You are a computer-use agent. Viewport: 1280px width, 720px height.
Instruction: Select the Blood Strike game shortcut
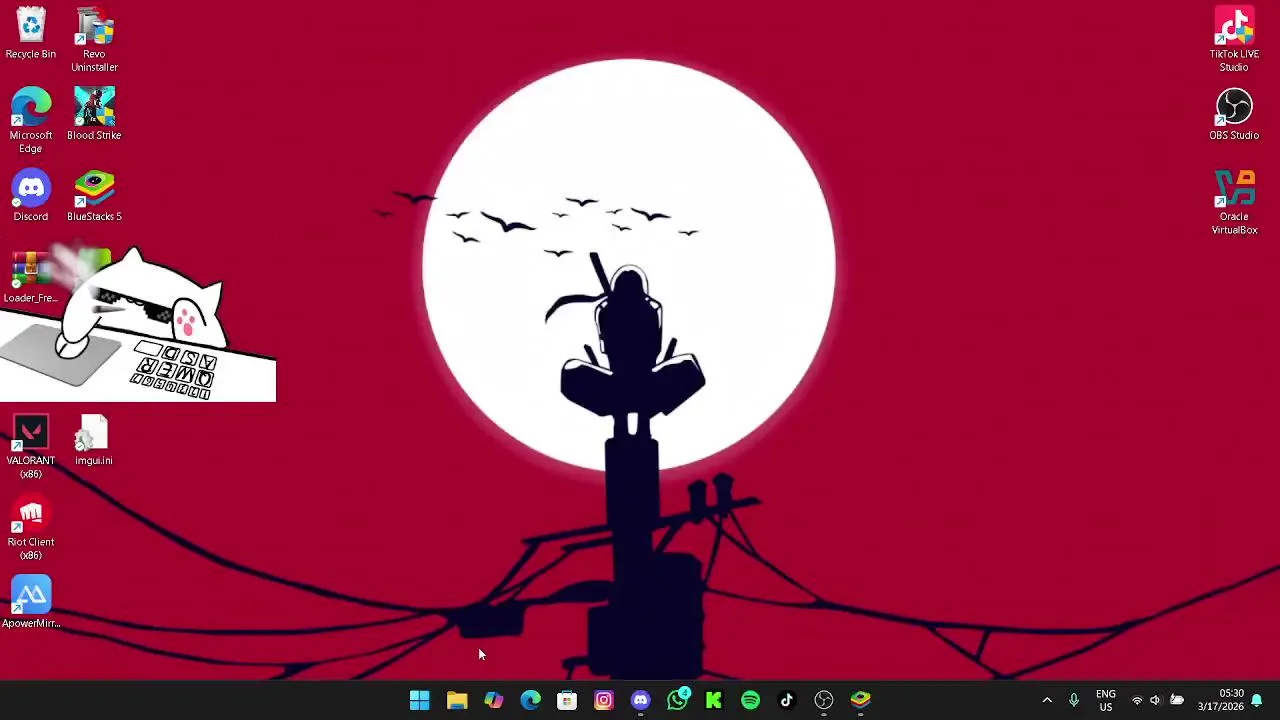coord(94,115)
